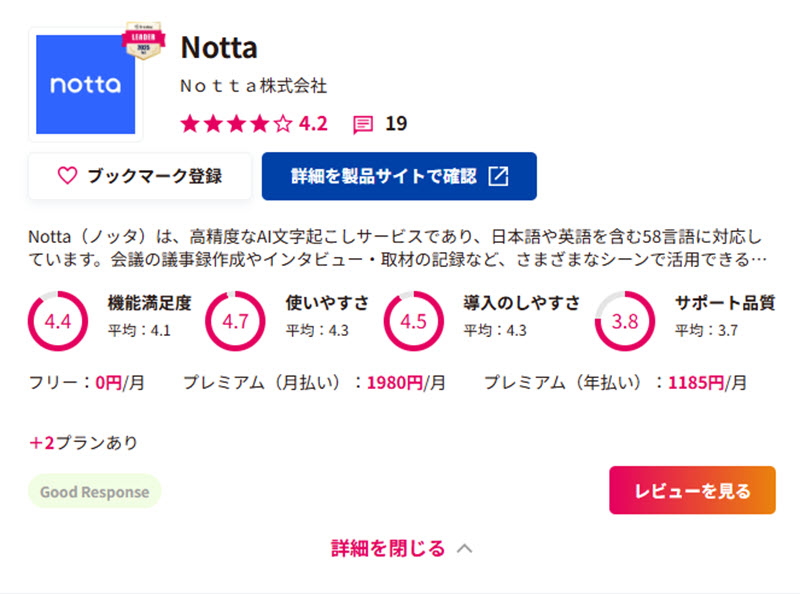
Task: Click the Notta logo icon
Action: point(85,85)
